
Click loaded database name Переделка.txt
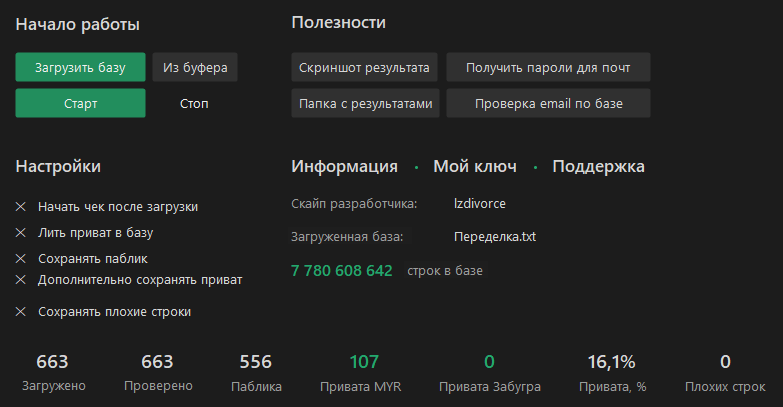pyautogui.click(x=495, y=237)
